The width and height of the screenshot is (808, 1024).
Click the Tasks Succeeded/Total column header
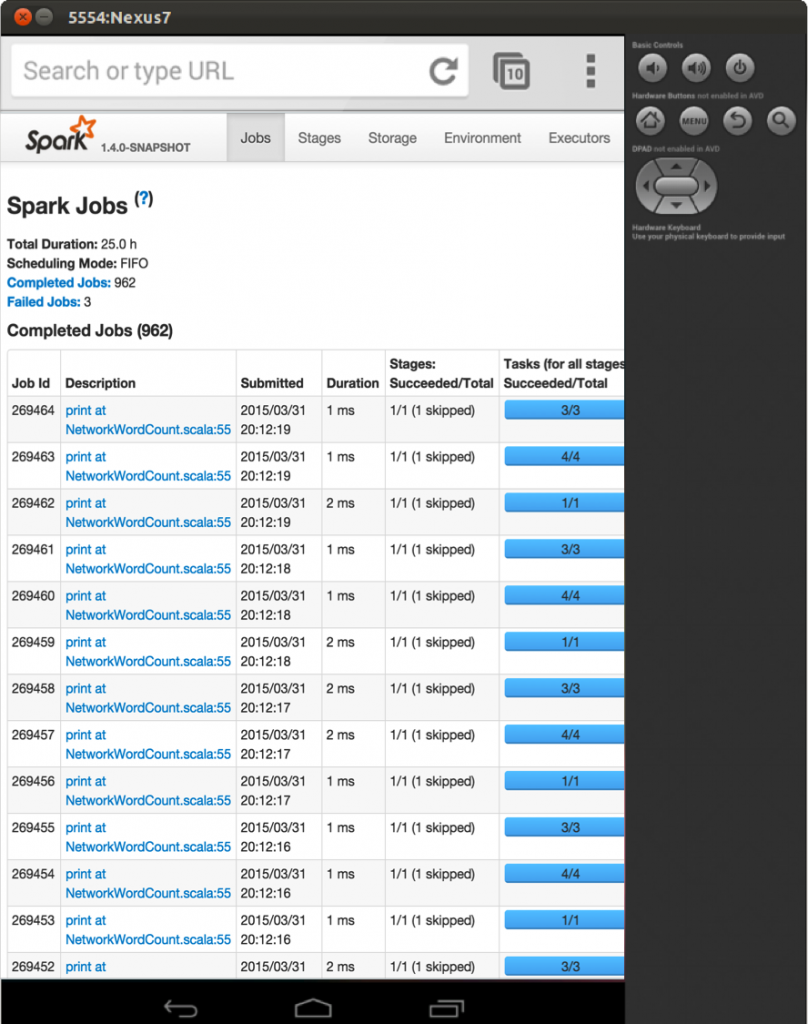[564, 374]
